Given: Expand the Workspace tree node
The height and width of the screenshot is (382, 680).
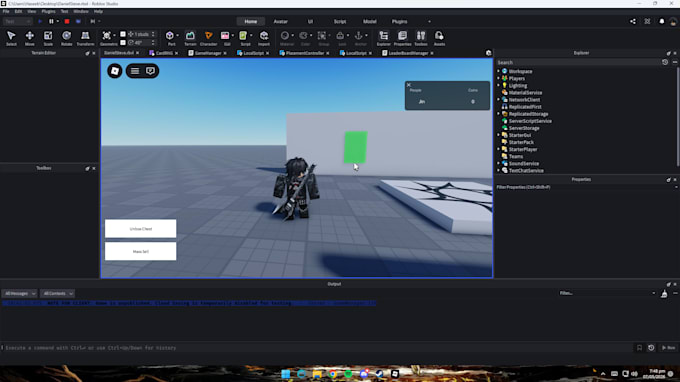Looking at the screenshot, I should coord(498,71).
